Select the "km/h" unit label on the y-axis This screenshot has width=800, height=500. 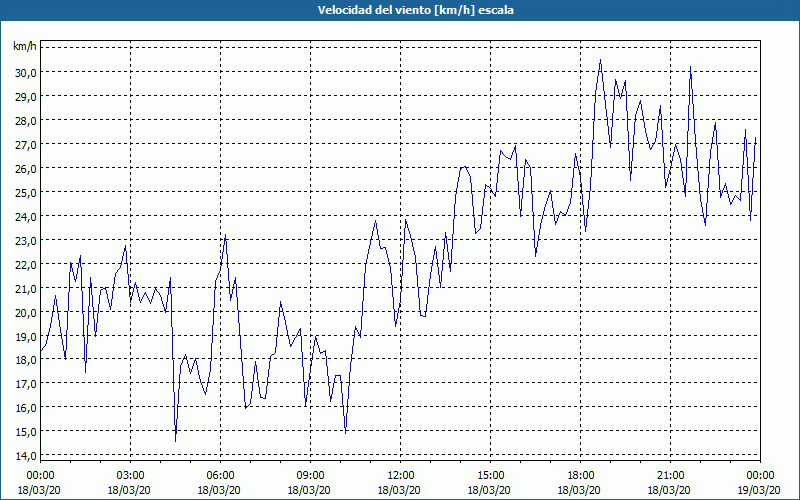[24, 47]
